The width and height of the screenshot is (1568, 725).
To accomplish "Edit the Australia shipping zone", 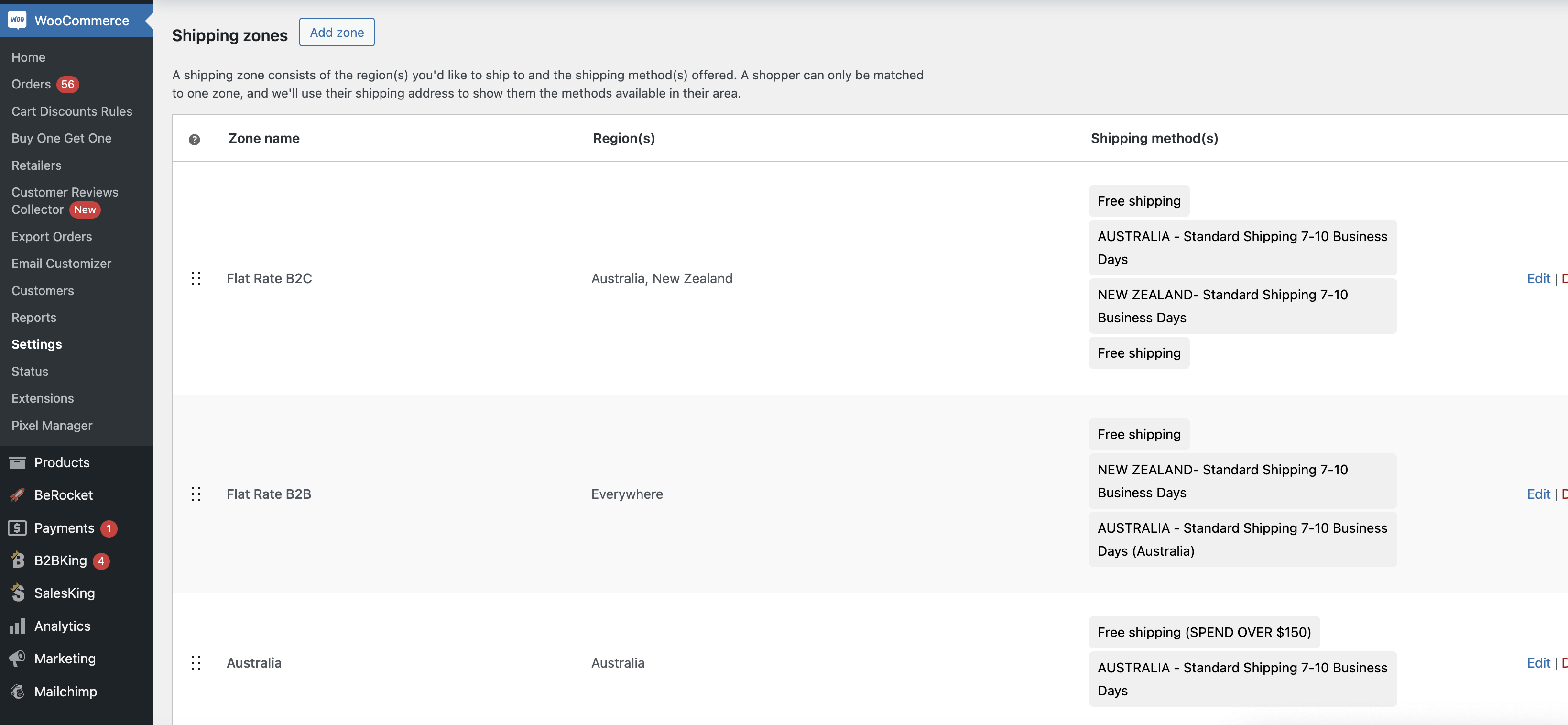I will [x=1538, y=662].
